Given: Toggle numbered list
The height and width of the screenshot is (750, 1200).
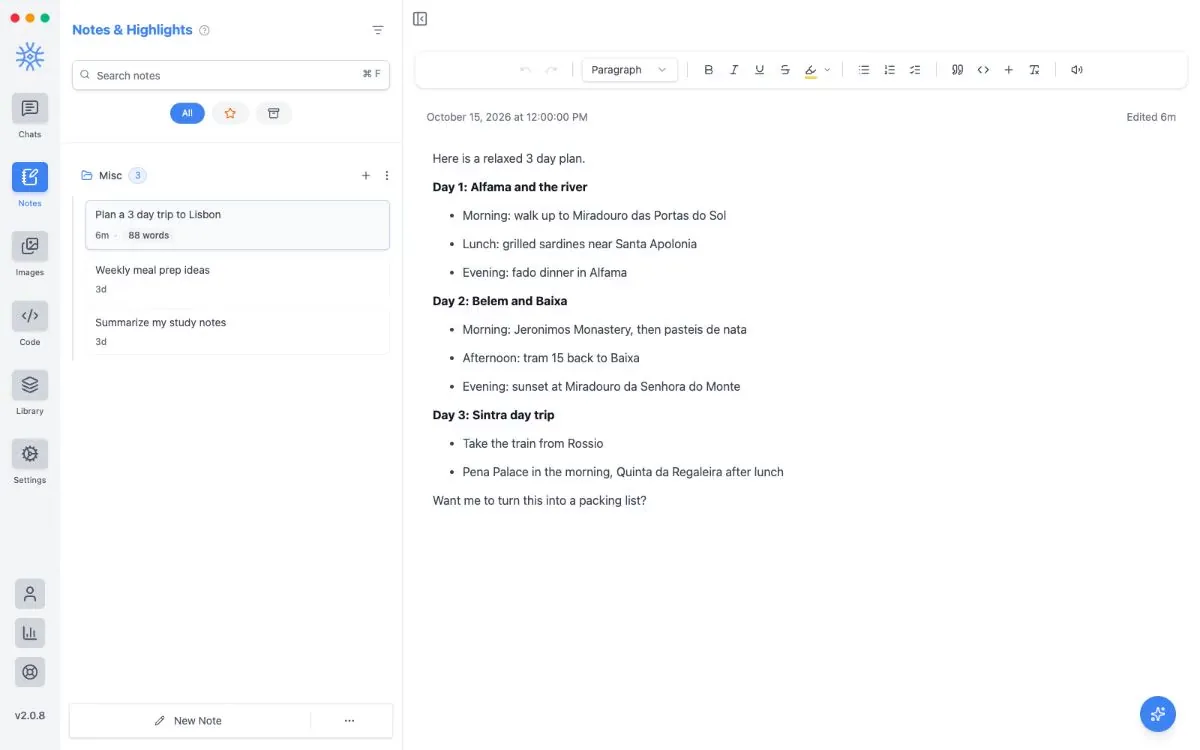Looking at the screenshot, I should (890, 70).
